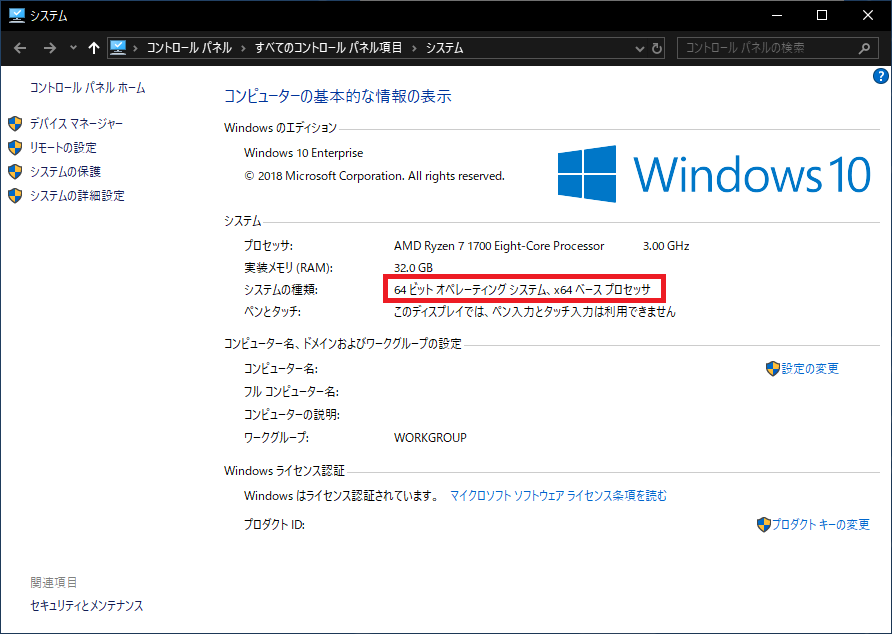Image resolution: width=892 pixels, height=634 pixels.
Task: Select すべてのコントロール パネル項目 breadcrumb
Action: (x=328, y=48)
